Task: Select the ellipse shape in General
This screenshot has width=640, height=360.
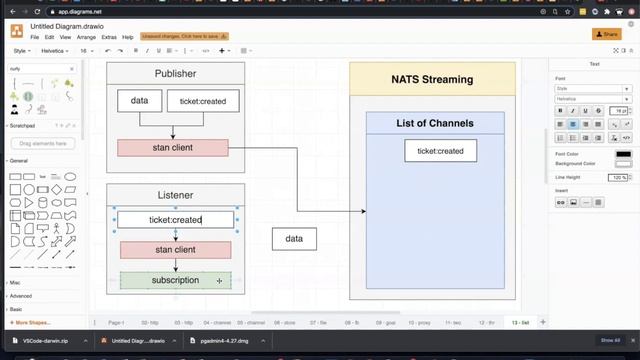Action: (x=70, y=177)
